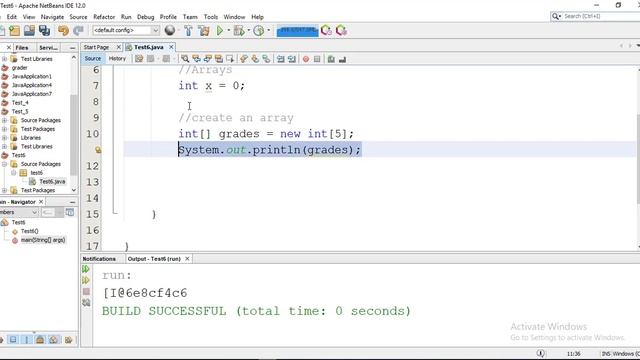Close the Output - Test6 (run) tab
The height and width of the screenshot is (360, 640).
coord(187,259)
